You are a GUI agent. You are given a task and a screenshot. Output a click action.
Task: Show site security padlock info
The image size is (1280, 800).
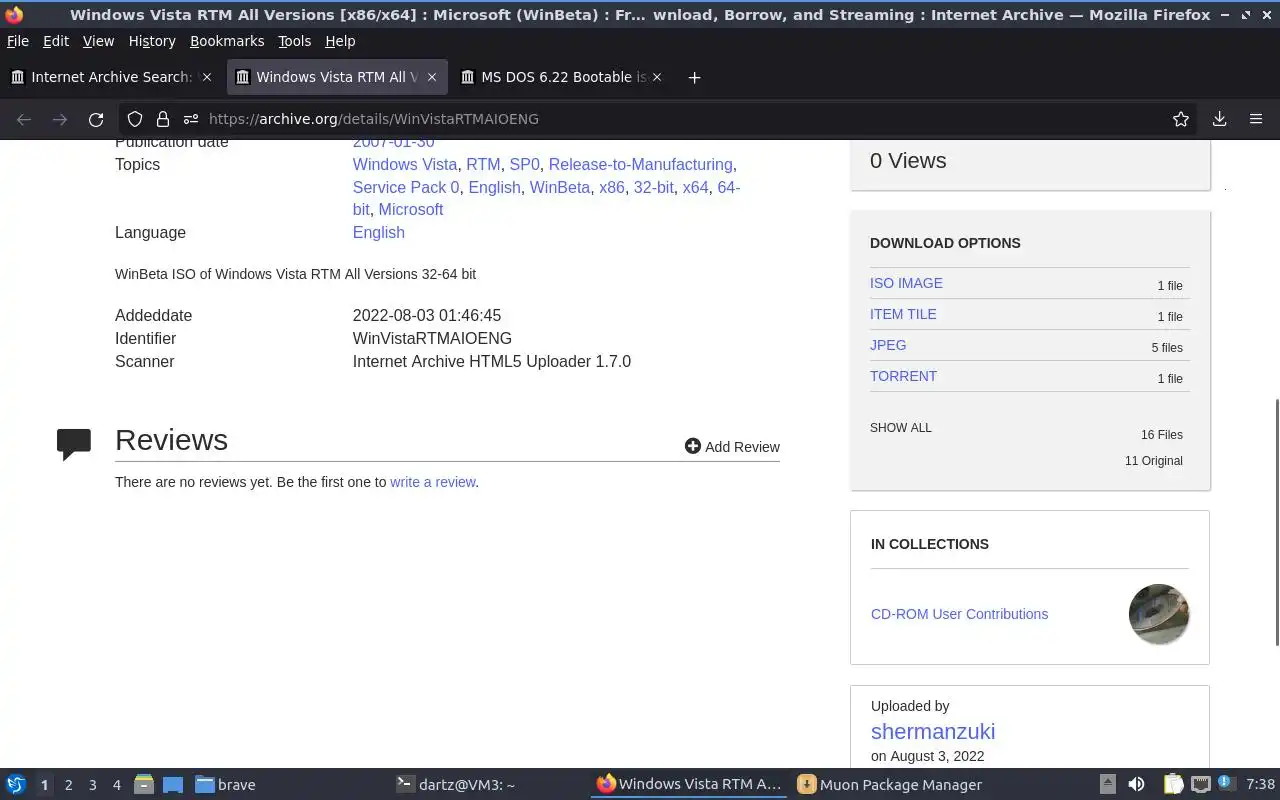click(x=162, y=119)
